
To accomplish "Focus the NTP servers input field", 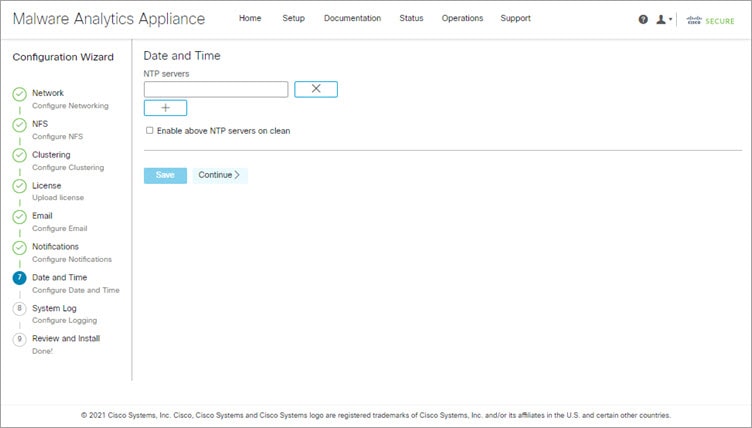I will [216, 89].
